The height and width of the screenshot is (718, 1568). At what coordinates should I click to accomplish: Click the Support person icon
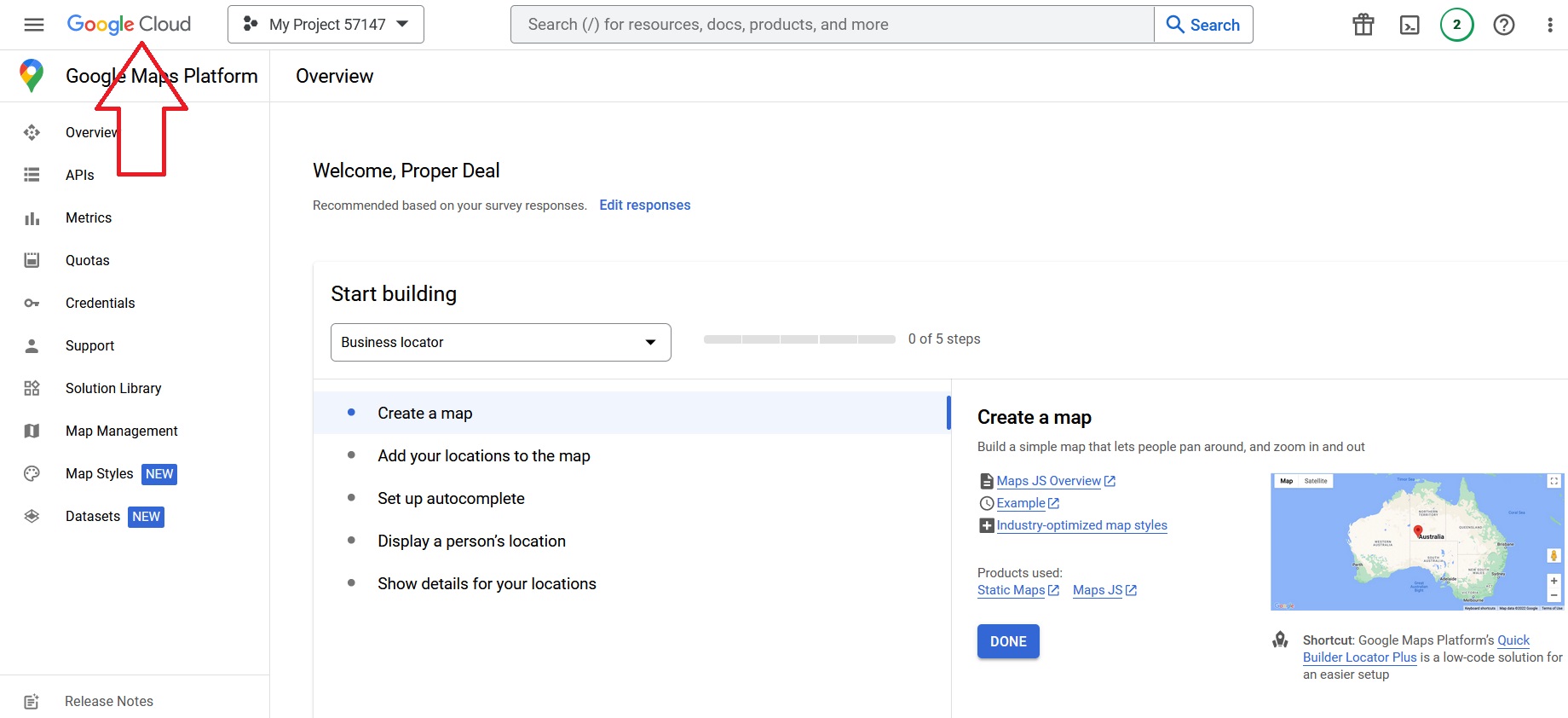[32, 345]
